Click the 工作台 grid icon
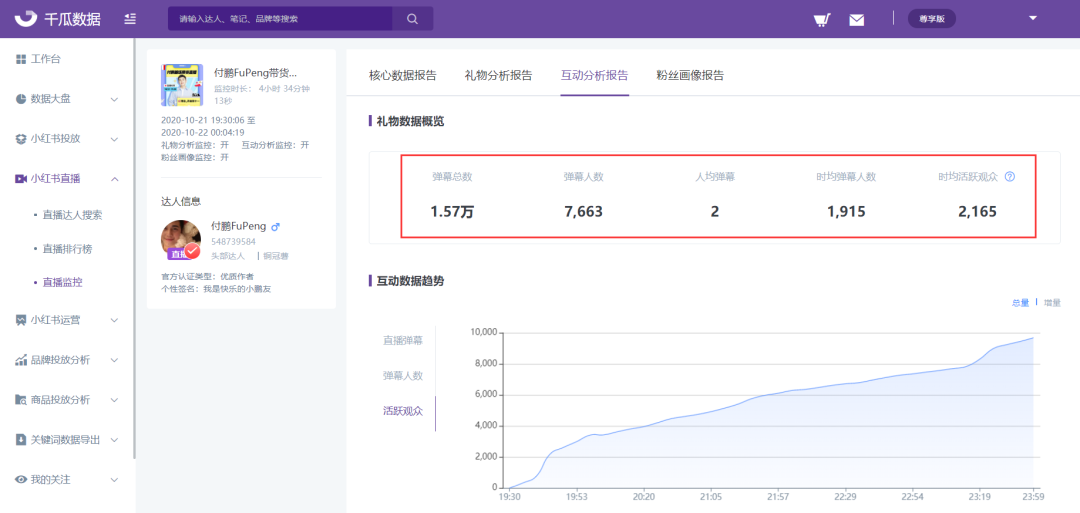Viewport: 1080px width, 513px height. pos(21,59)
